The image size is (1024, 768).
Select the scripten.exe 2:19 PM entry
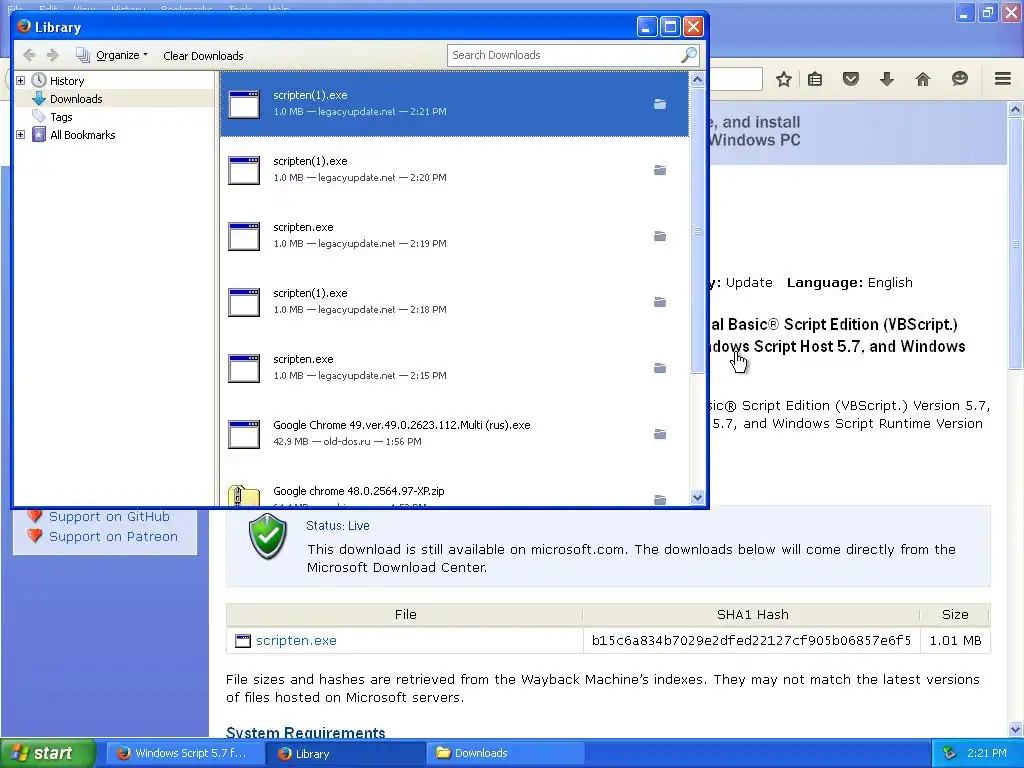coord(454,236)
